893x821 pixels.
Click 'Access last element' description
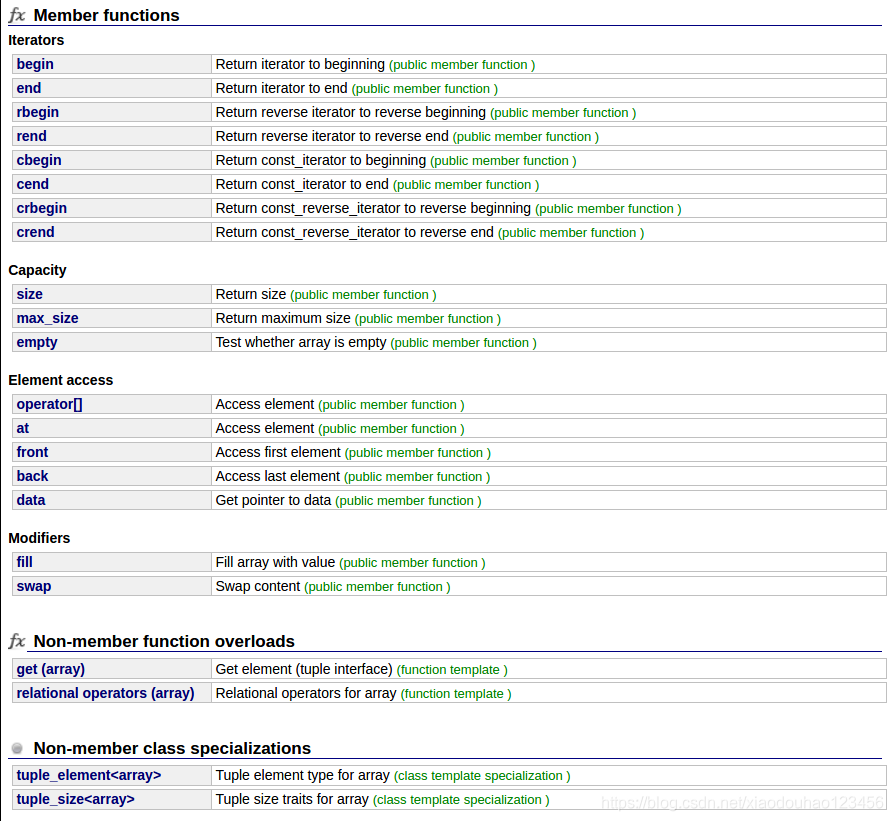coord(277,475)
